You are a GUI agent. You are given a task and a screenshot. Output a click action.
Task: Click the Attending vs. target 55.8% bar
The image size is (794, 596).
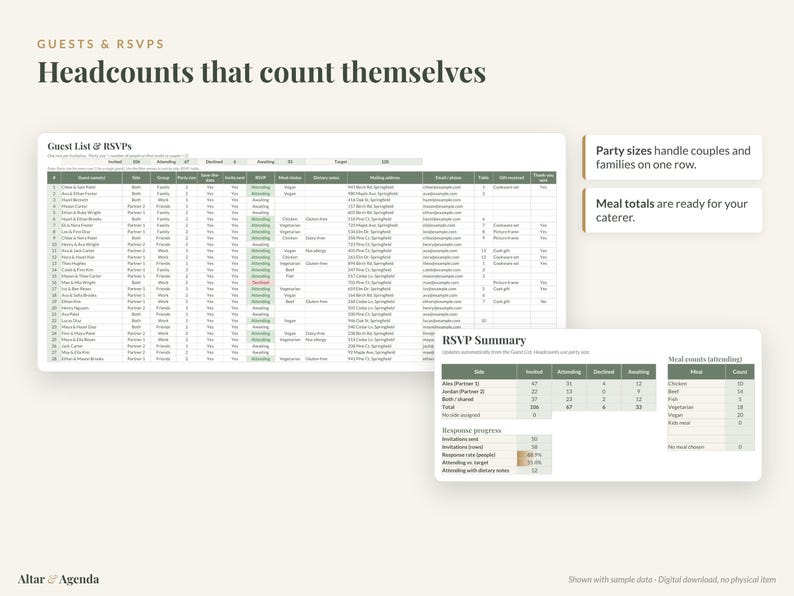(x=534, y=462)
